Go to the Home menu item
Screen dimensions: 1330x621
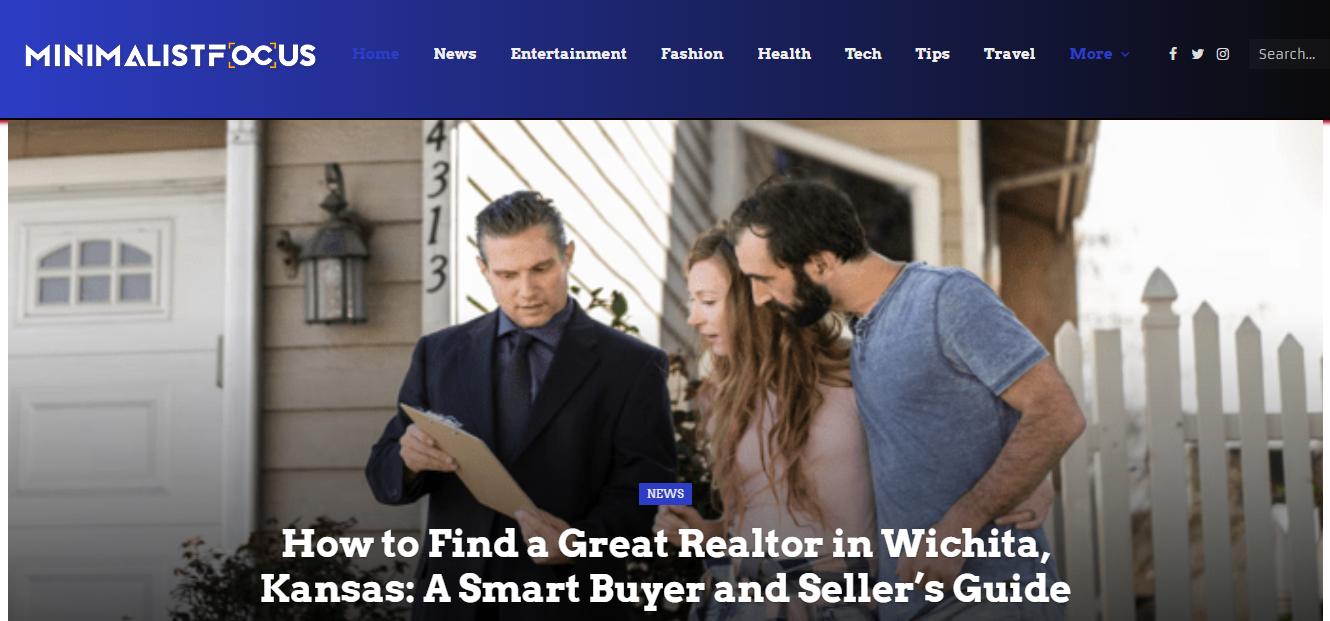[376, 54]
